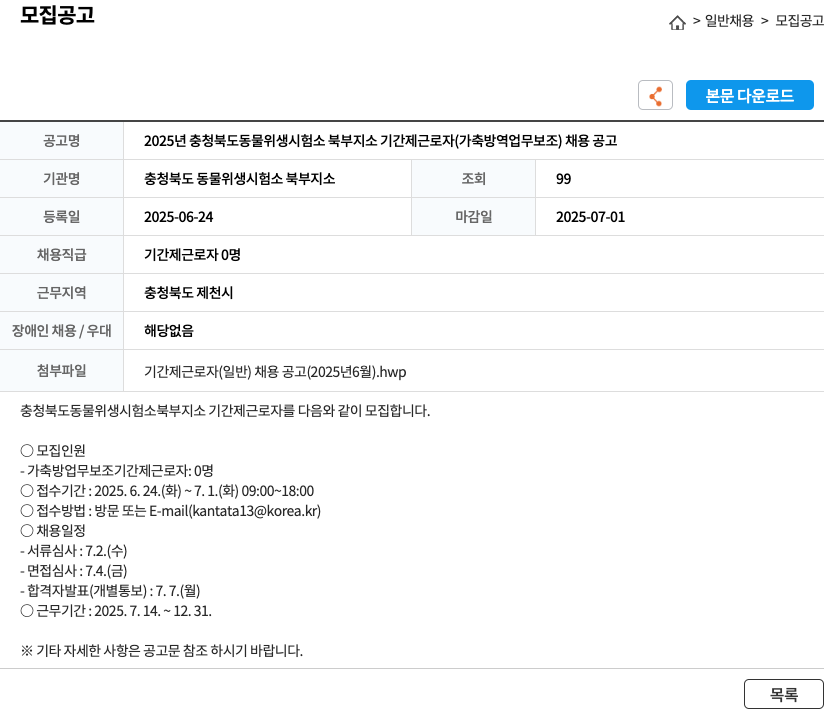Click the view count 99

(x=563, y=179)
